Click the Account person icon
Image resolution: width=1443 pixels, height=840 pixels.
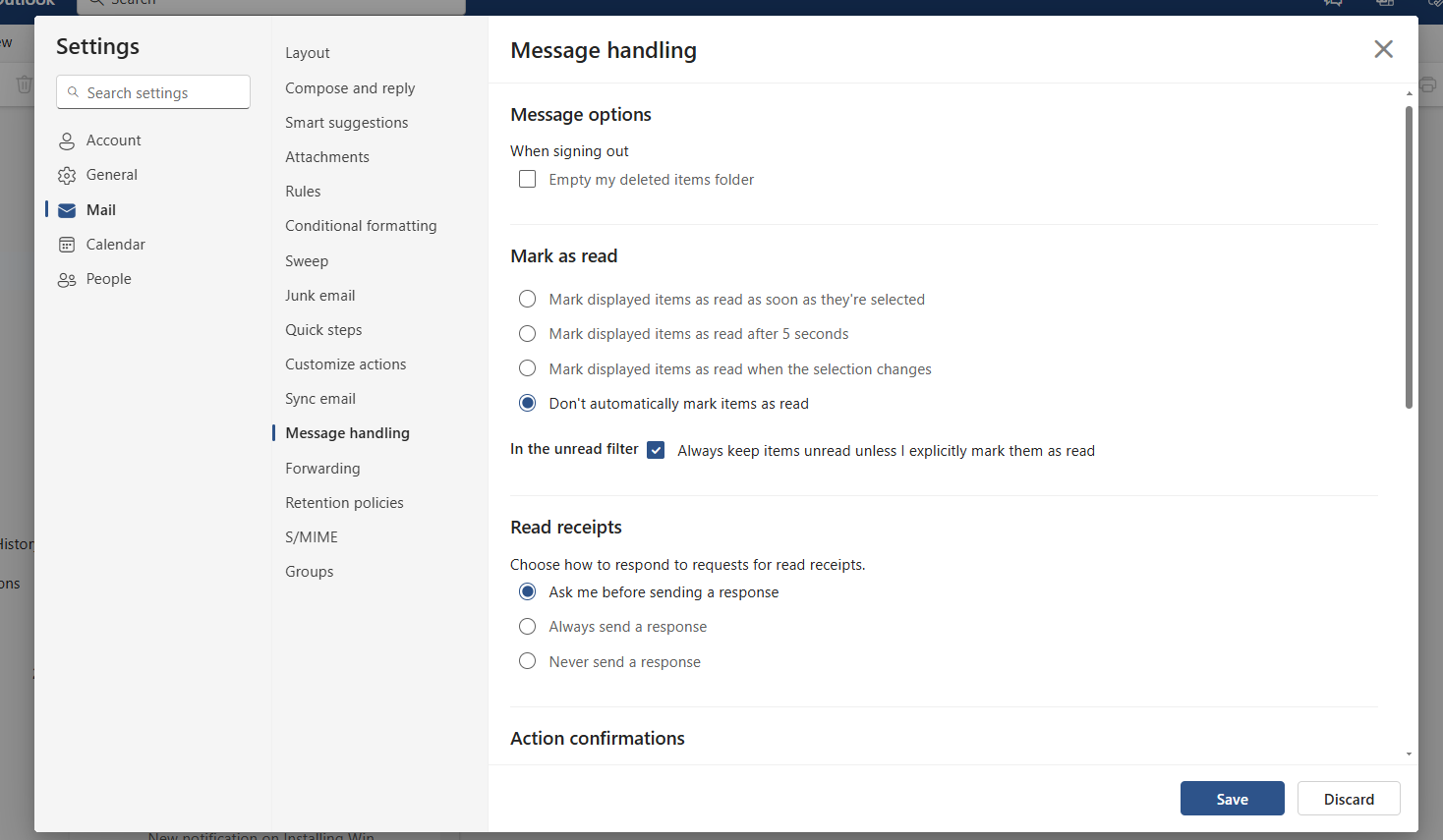tap(67, 141)
